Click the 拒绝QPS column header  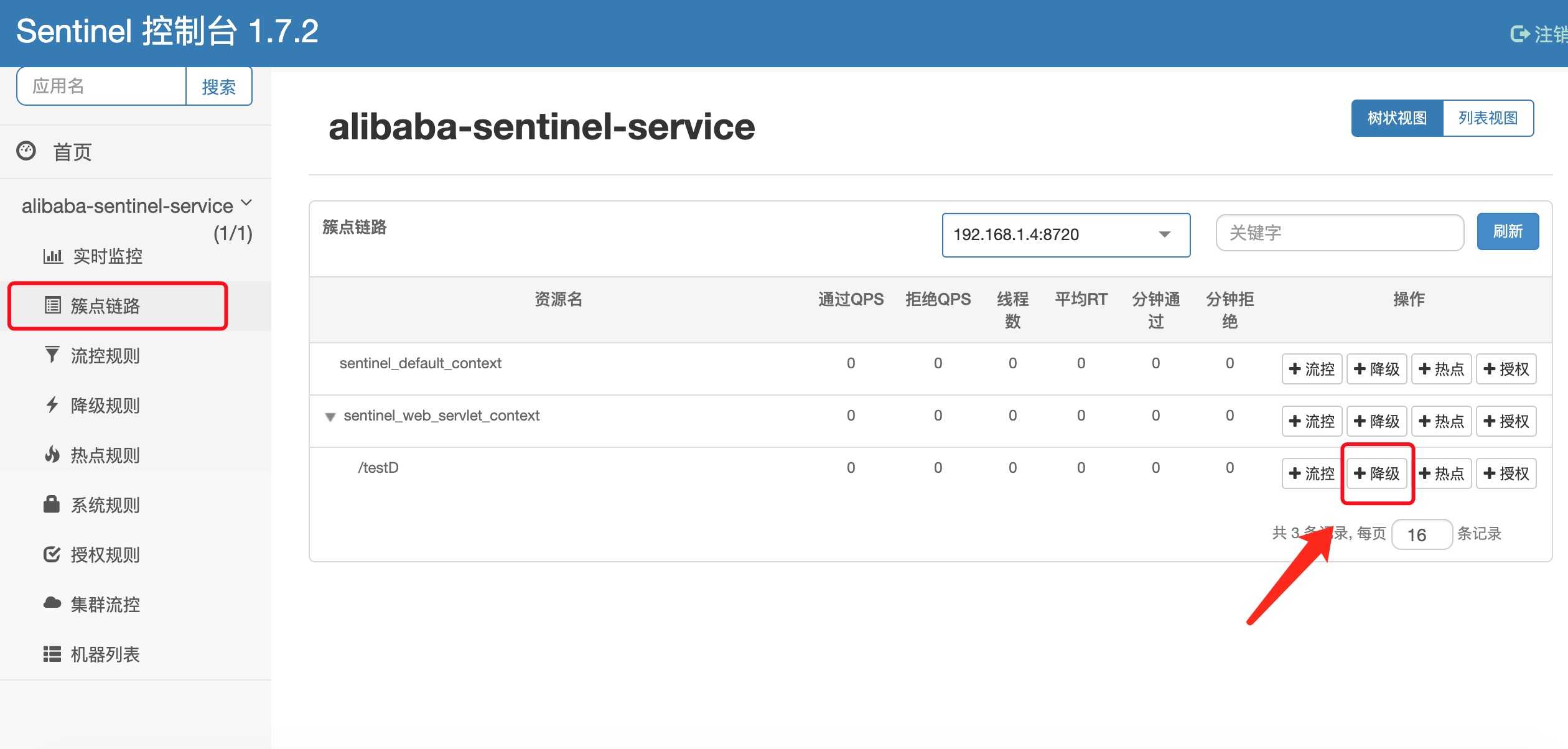point(938,299)
